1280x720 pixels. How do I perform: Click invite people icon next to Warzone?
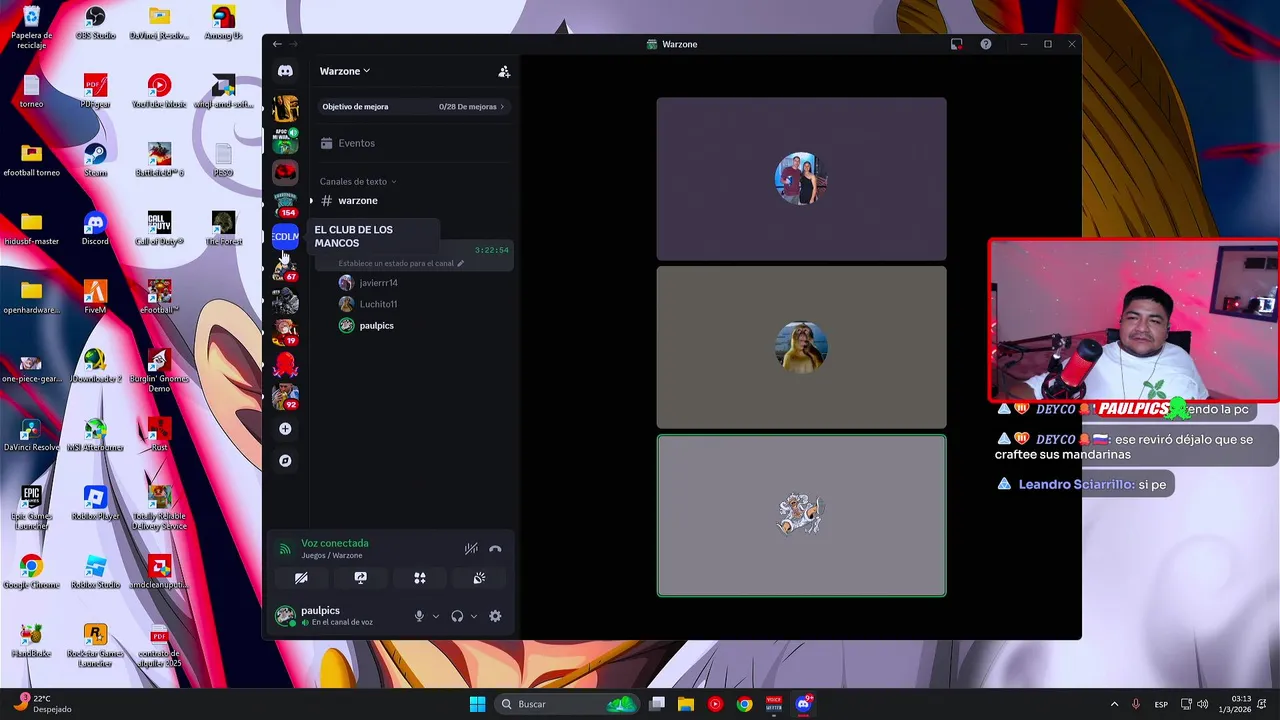pyautogui.click(x=504, y=71)
